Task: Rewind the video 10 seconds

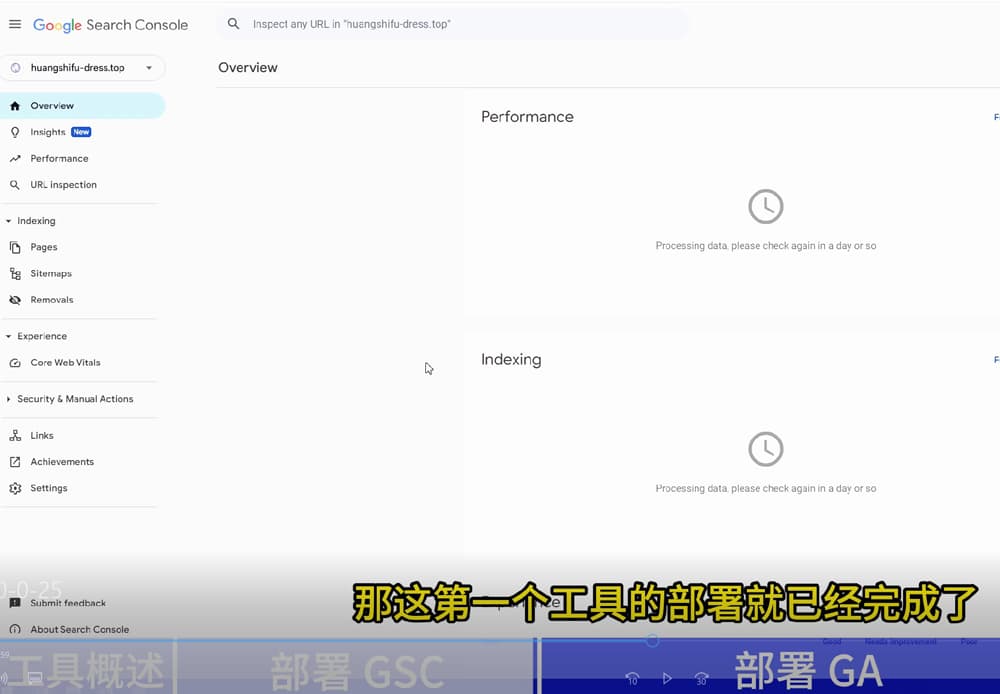Action: point(632,678)
